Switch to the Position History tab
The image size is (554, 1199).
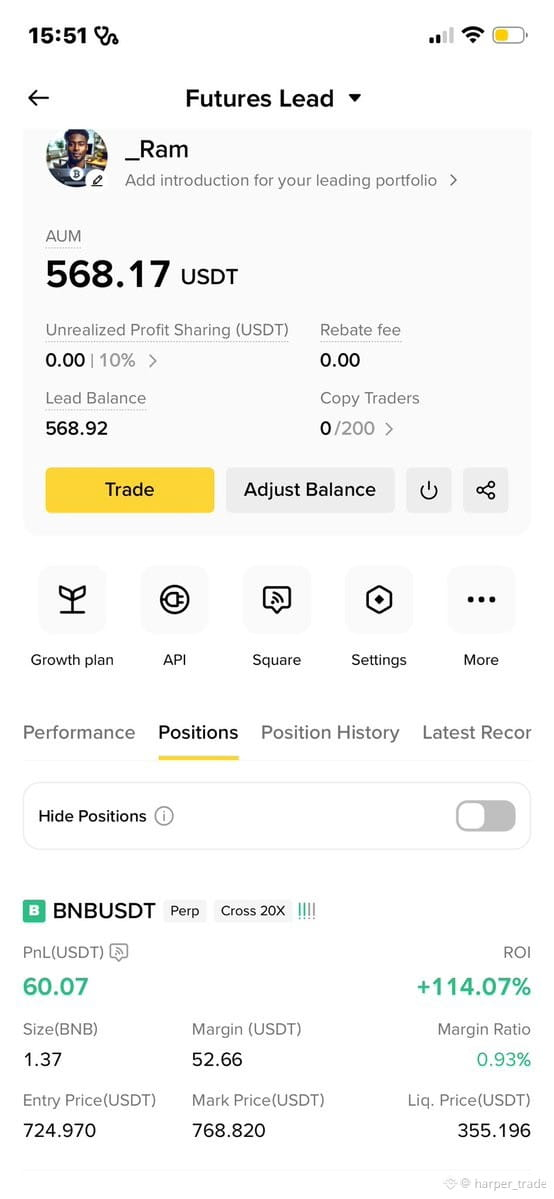click(x=331, y=733)
